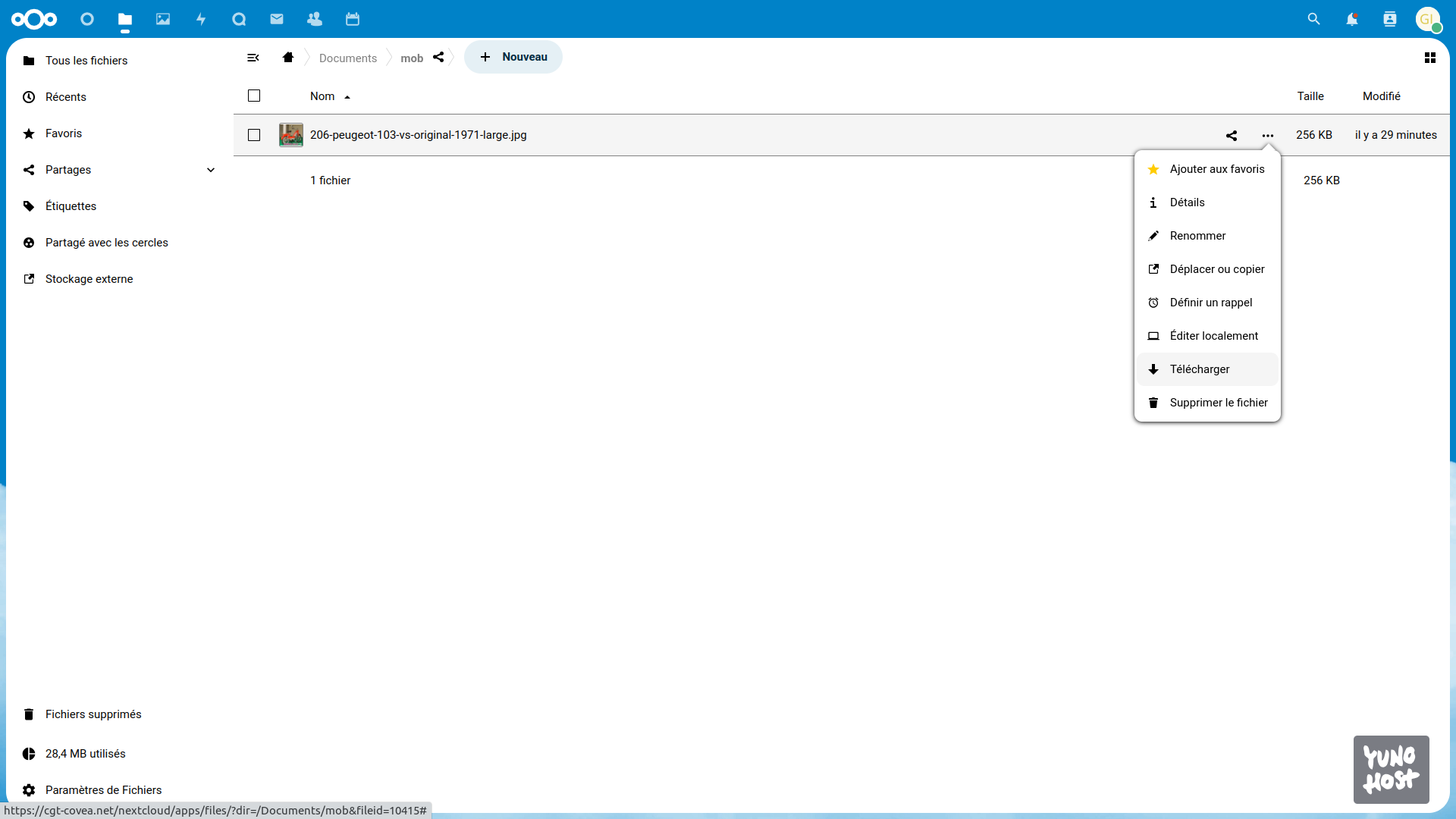The image size is (1456, 819).
Task: Go to Documents breadcrumb link
Action: point(347,58)
